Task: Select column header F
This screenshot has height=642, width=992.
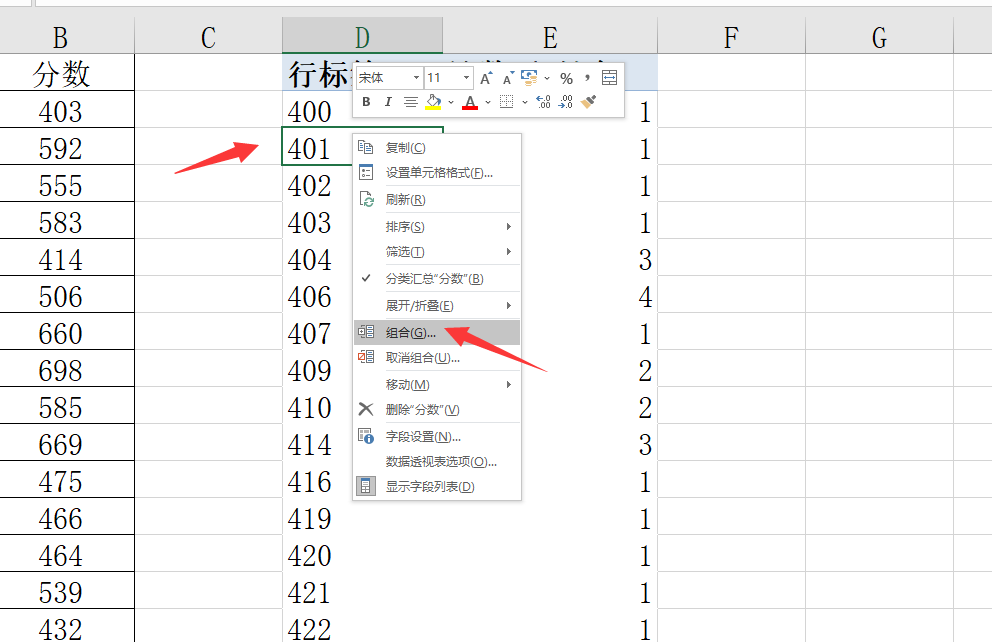Action: (x=731, y=38)
